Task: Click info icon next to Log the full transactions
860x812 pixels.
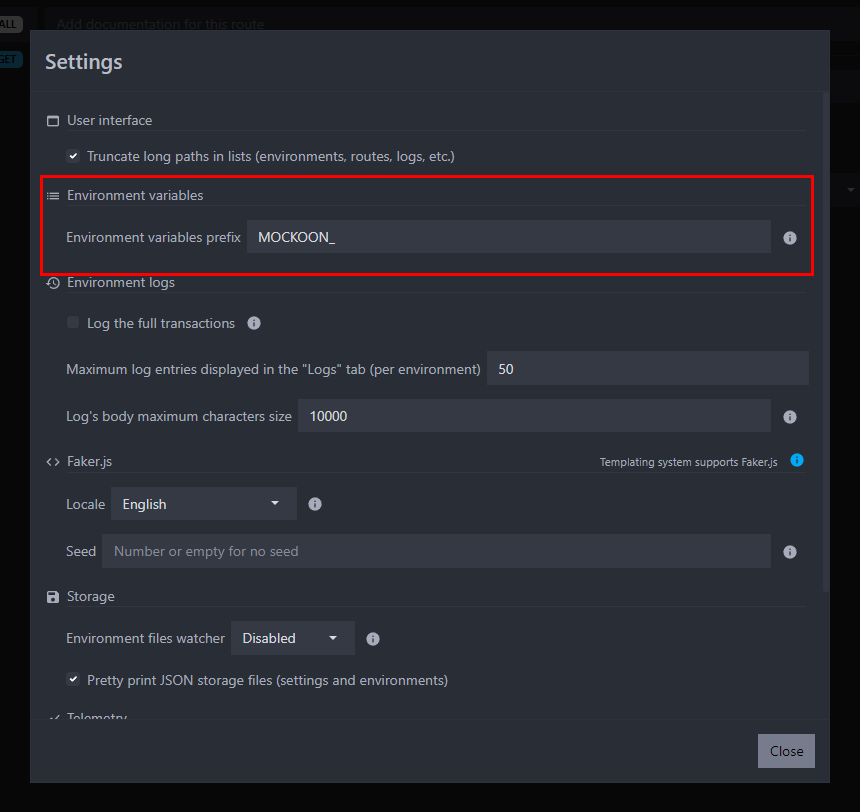Action: click(x=254, y=323)
